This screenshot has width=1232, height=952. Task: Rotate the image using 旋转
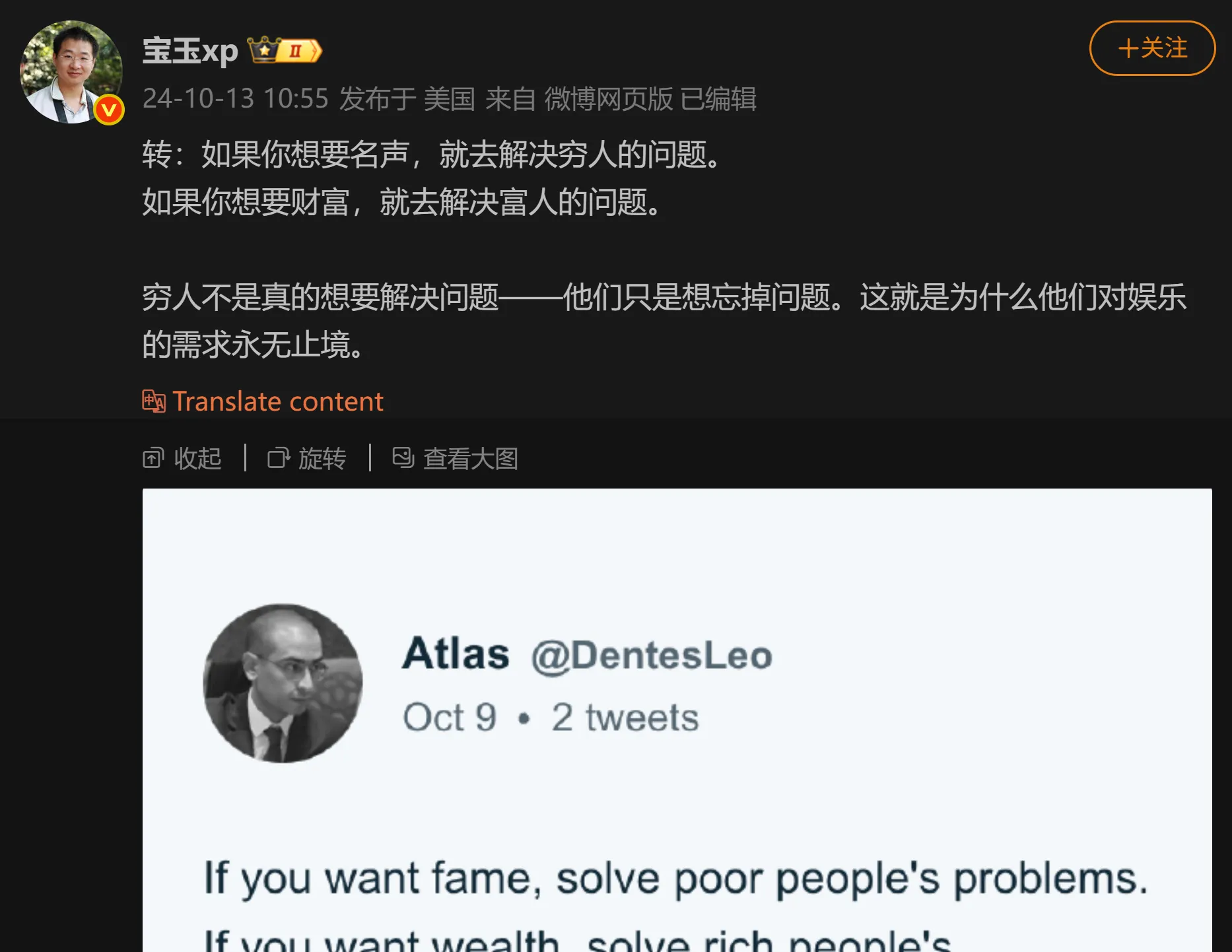pyautogui.click(x=322, y=458)
